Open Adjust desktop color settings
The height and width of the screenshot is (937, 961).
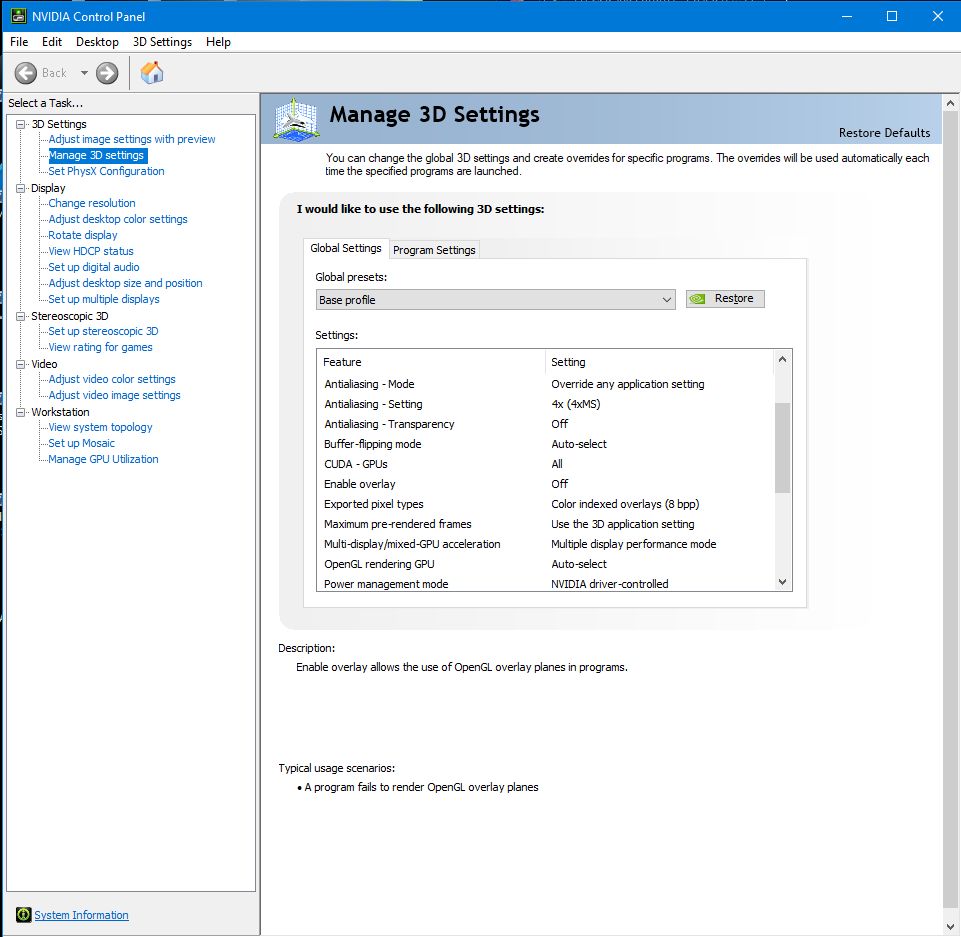pyautogui.click(x=118, y=219)
